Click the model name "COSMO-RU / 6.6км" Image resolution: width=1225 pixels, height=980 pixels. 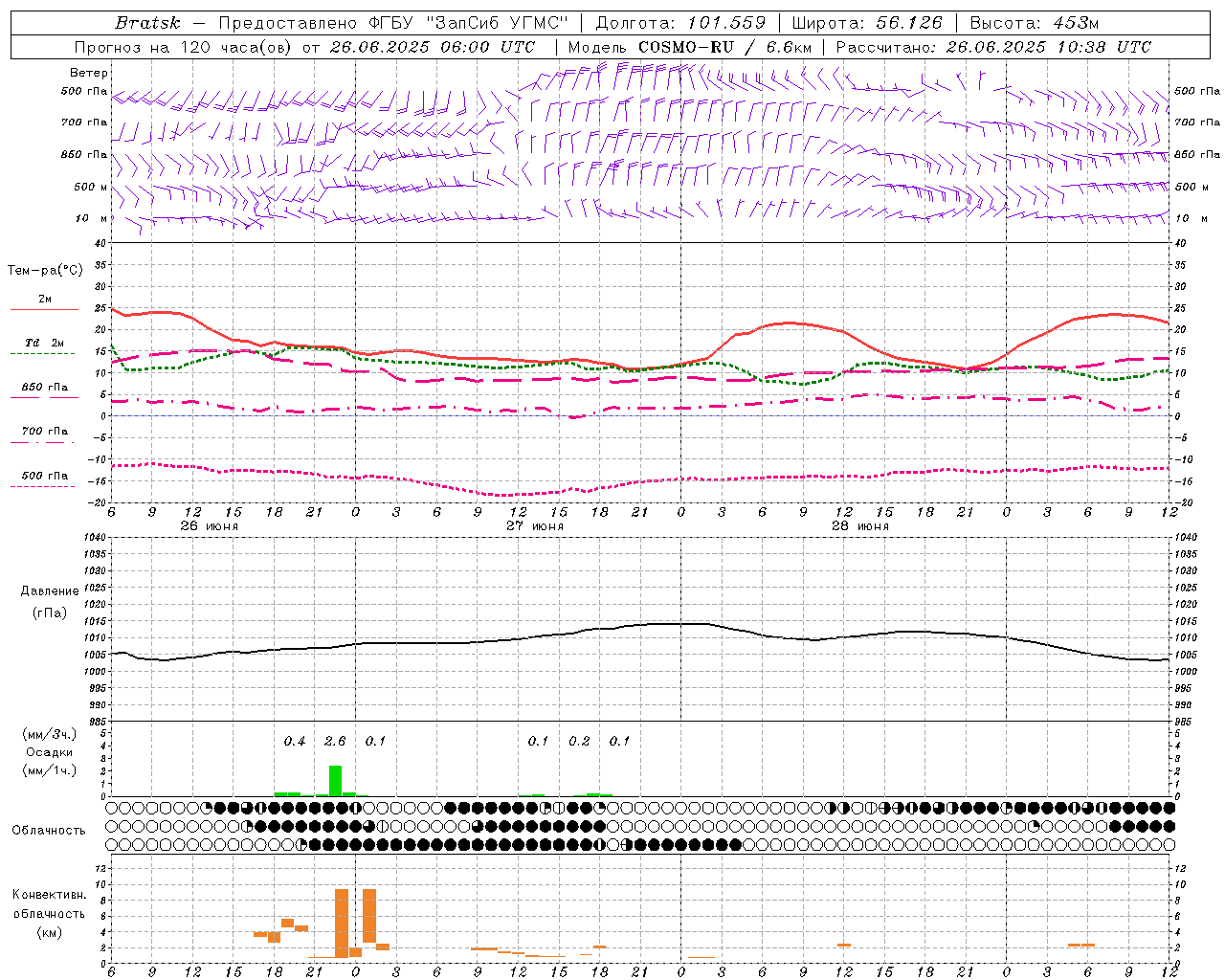[724, 47]
